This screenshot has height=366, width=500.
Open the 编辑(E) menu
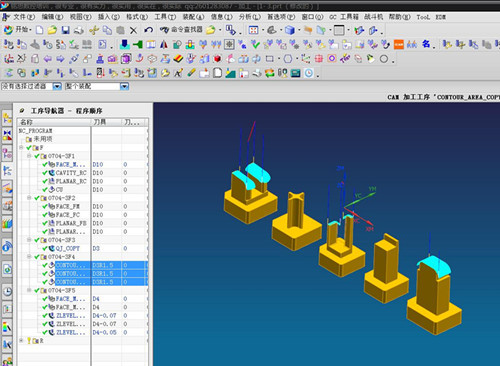click(52, 17)
